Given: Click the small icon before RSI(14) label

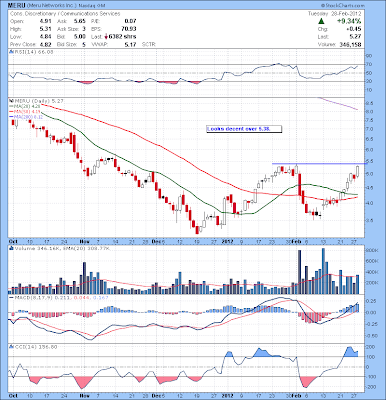Looking at the screenshot, I should coord(10,52).
